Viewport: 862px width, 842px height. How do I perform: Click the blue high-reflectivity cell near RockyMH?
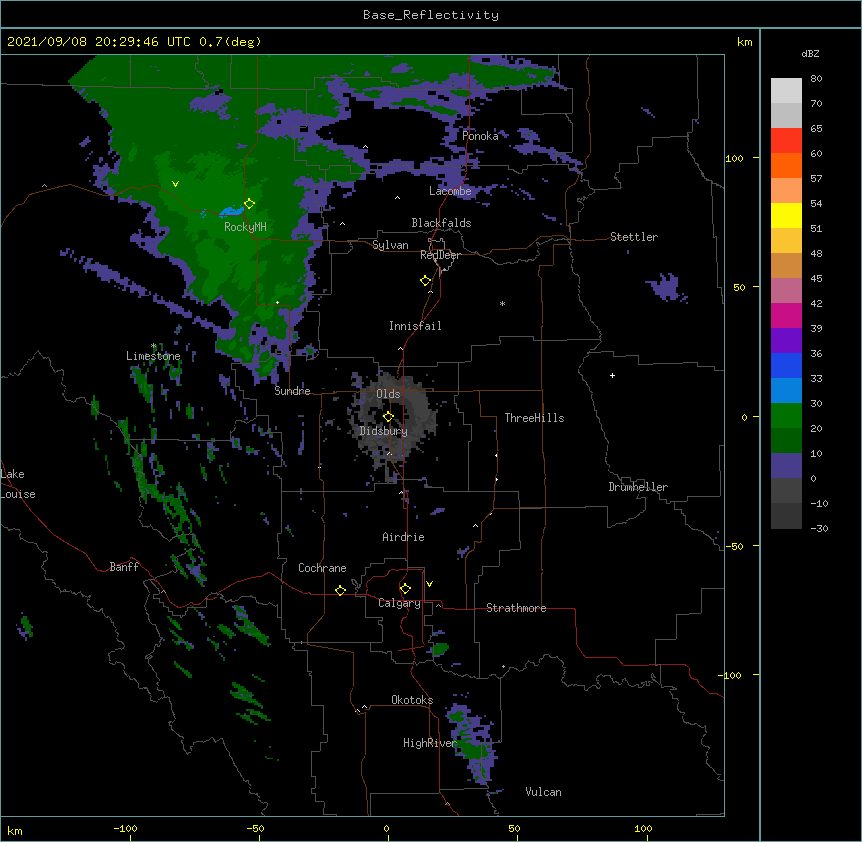click(x=231, y=211)
